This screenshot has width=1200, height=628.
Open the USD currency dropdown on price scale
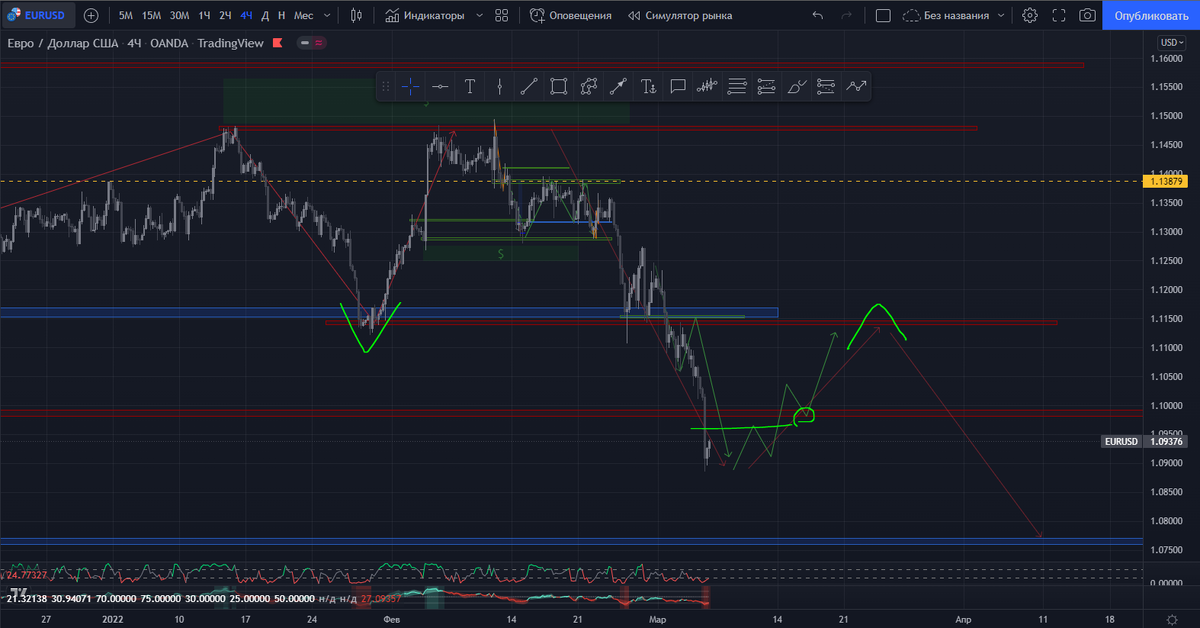tap(1173, 42)
